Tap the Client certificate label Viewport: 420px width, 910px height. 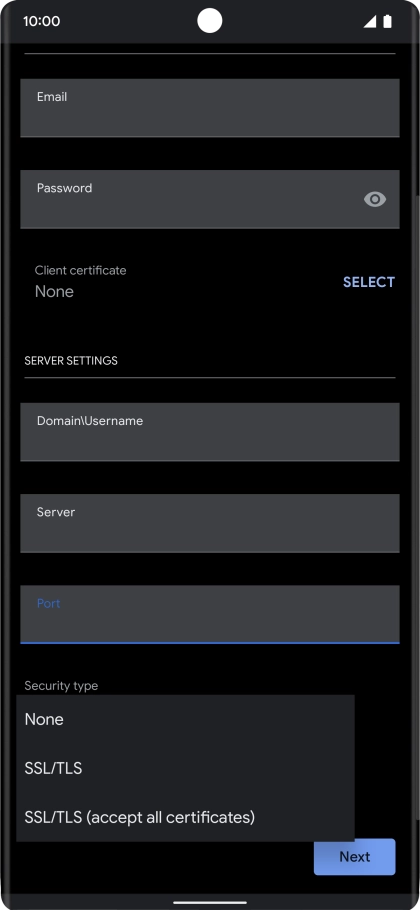click(x=80, y=270)
